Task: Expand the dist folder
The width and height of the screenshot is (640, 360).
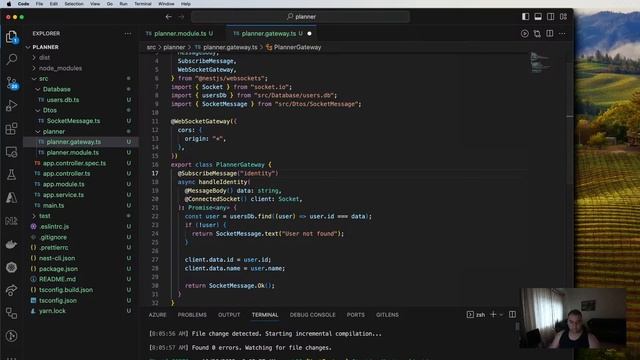Action: (x=44, y=58)
